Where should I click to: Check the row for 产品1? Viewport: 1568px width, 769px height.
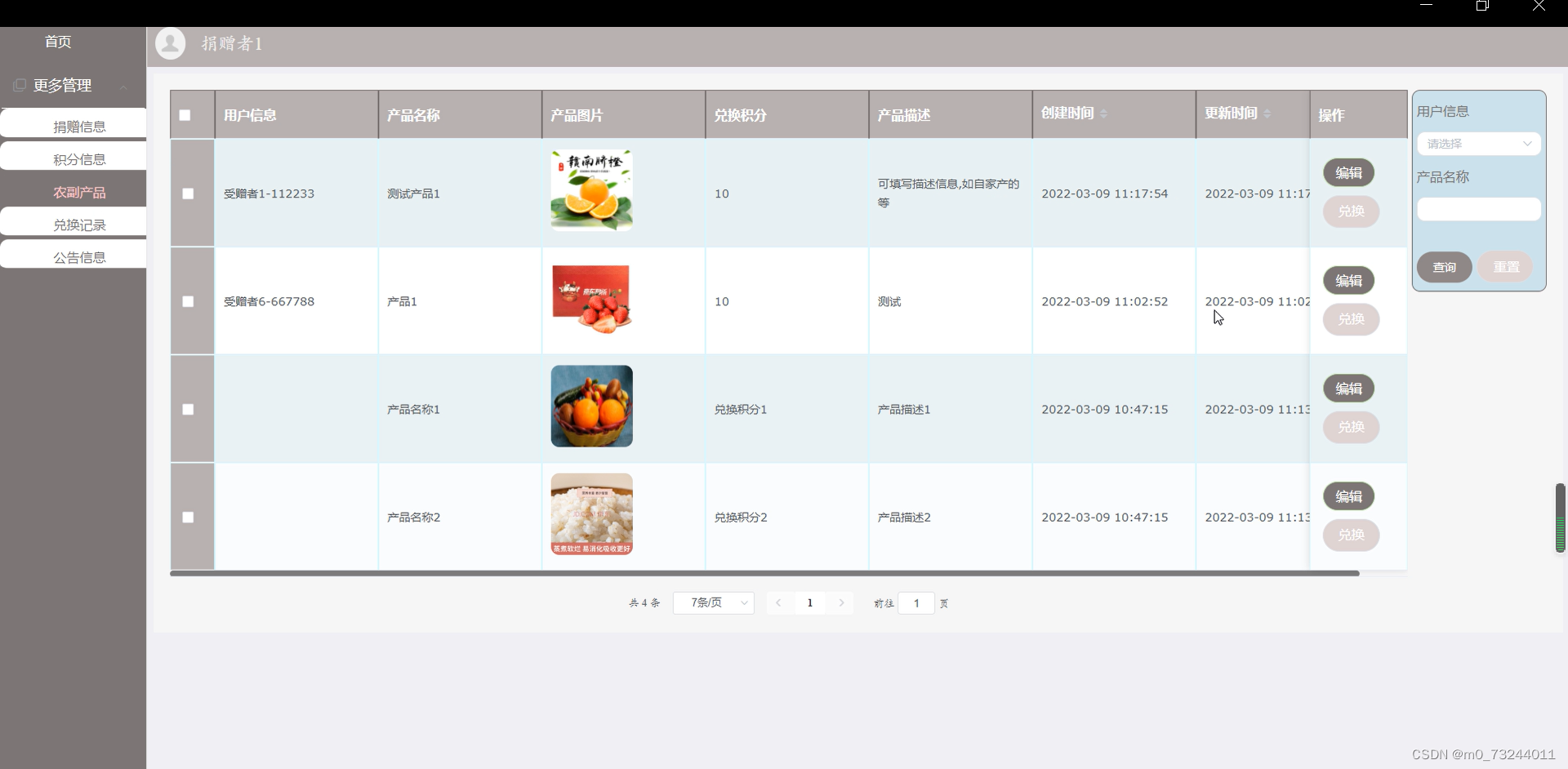188,301
